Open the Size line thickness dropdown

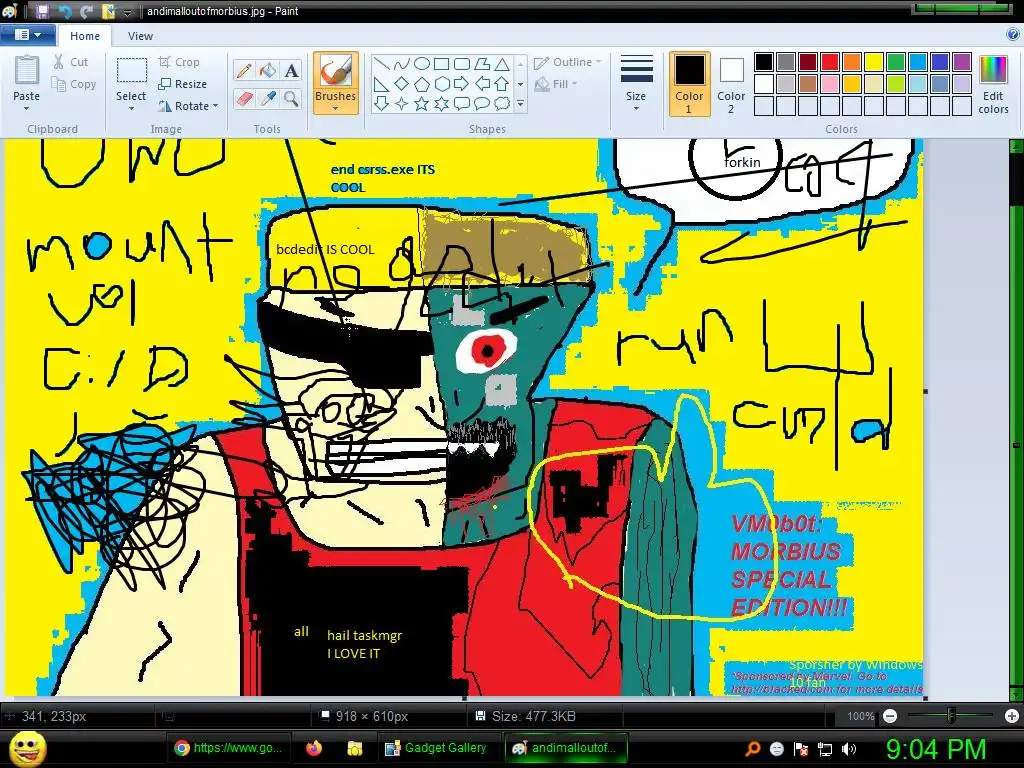tap(636, 85)
